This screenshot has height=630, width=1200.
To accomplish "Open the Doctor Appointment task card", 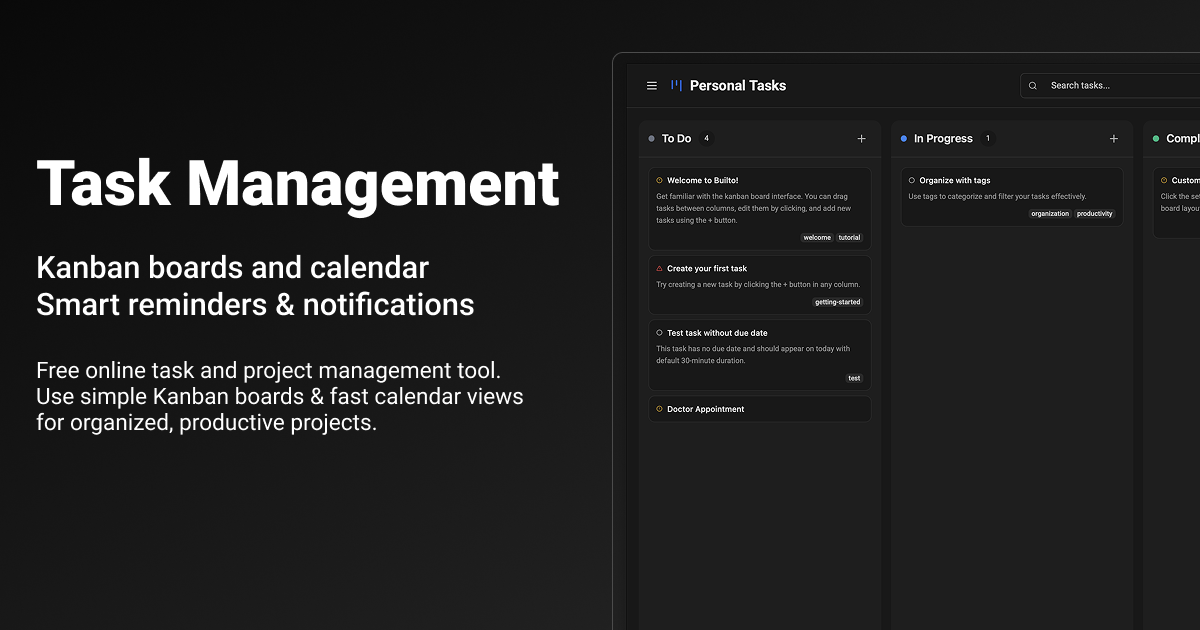I will [x=760, y=409].
